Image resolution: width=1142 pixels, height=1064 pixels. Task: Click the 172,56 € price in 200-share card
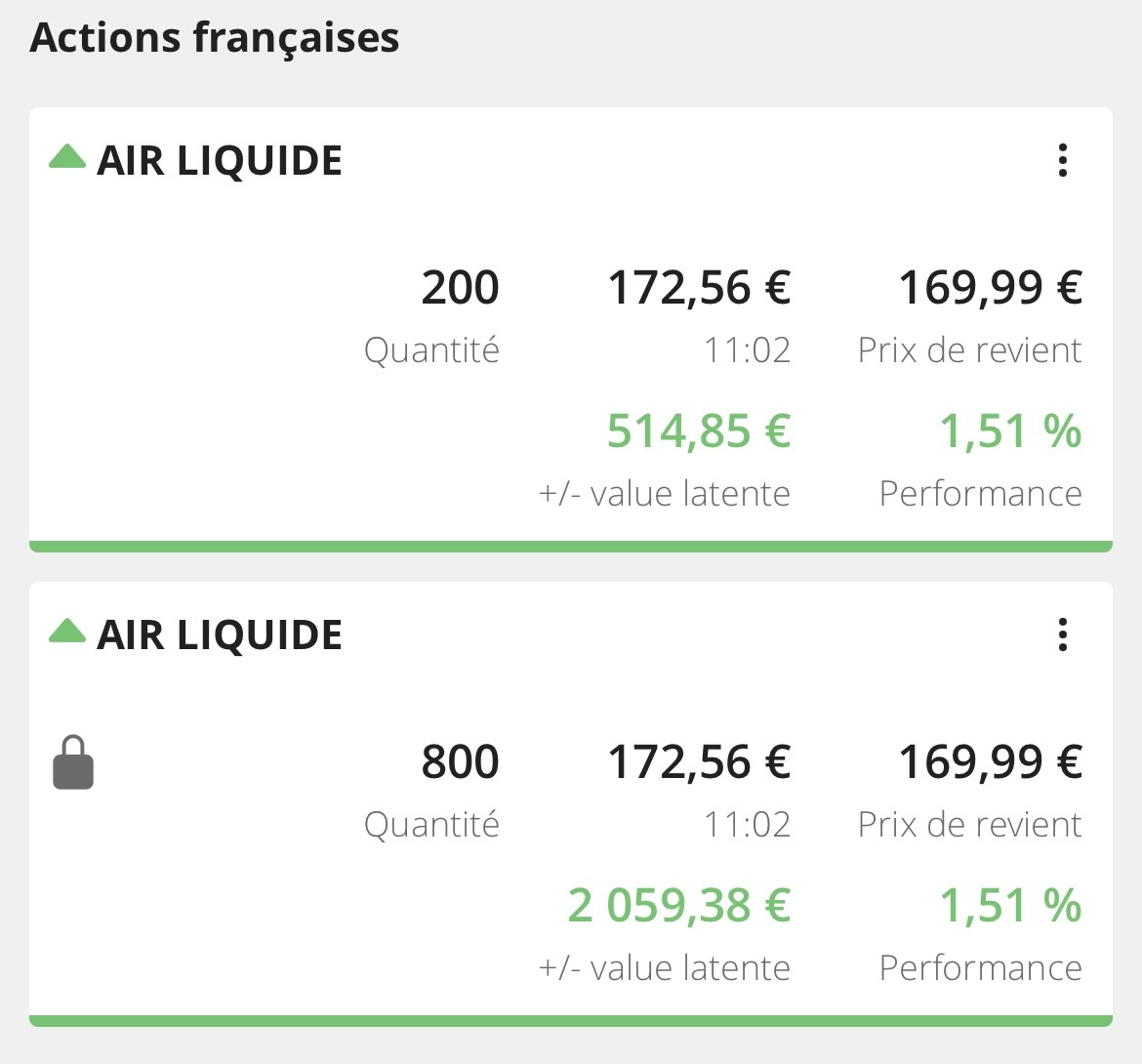click(x=698, y=288)
